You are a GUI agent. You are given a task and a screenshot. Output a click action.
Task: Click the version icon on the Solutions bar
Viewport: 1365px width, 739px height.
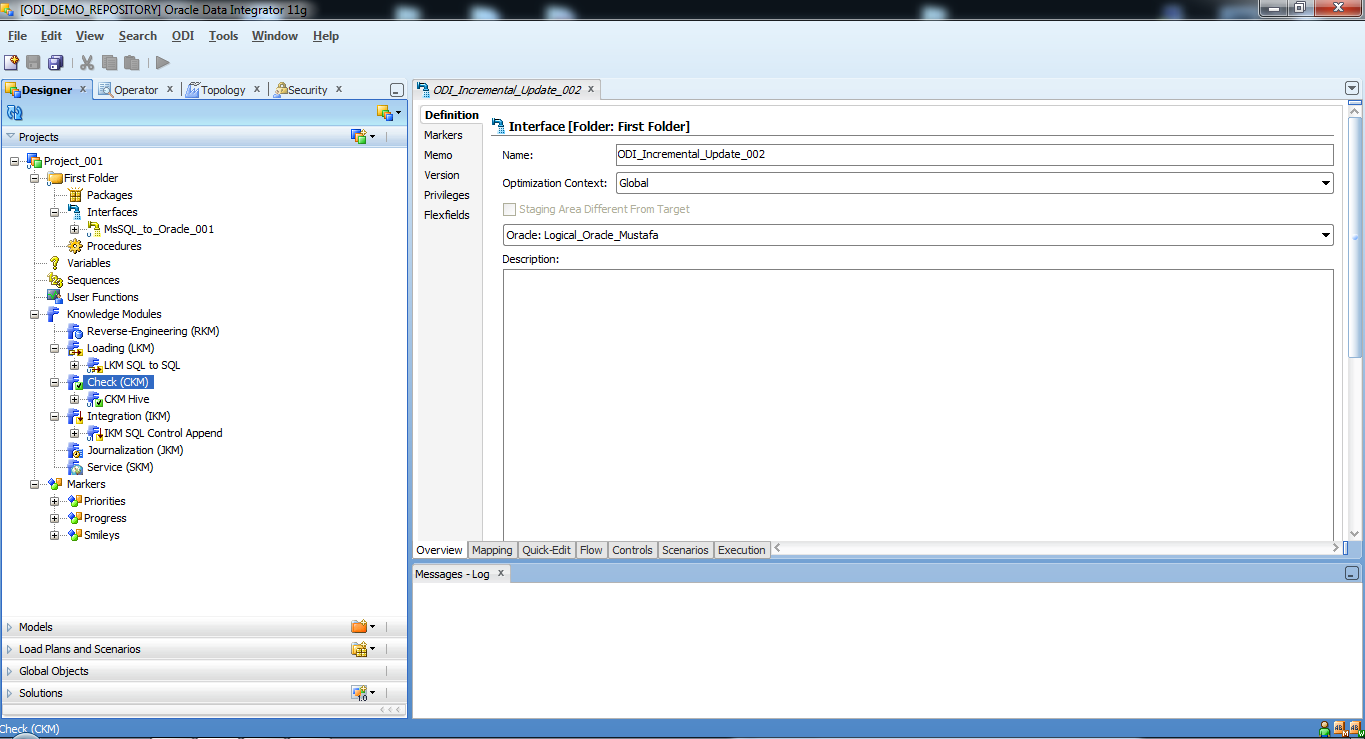360,691
